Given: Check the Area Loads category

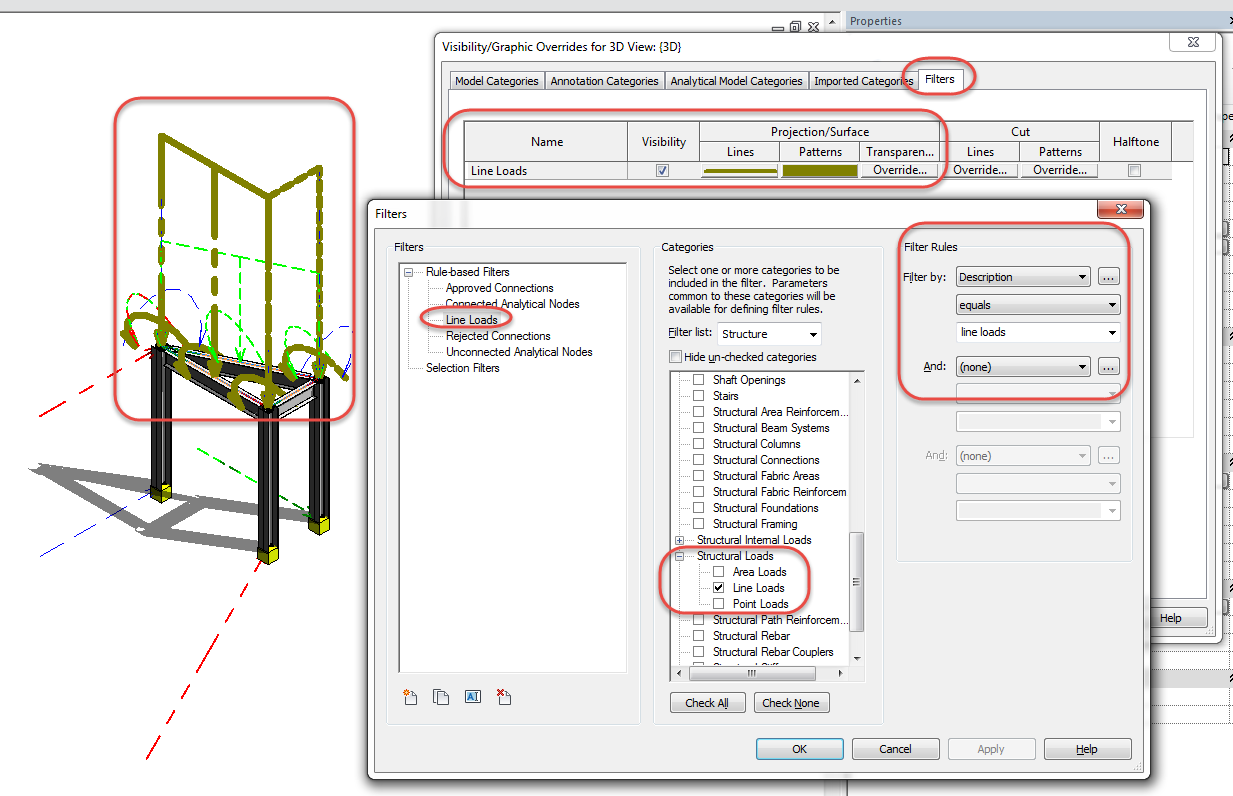Looking at the screenshot, I should (717, 571).
